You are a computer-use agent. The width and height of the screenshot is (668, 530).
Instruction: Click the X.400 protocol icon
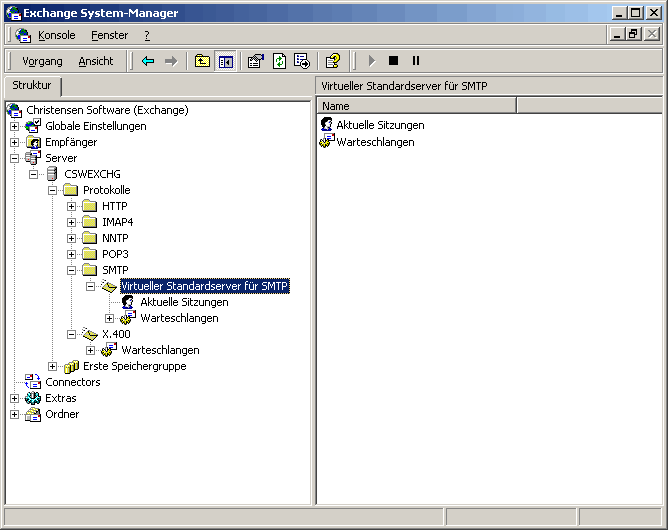coord(90,334)
